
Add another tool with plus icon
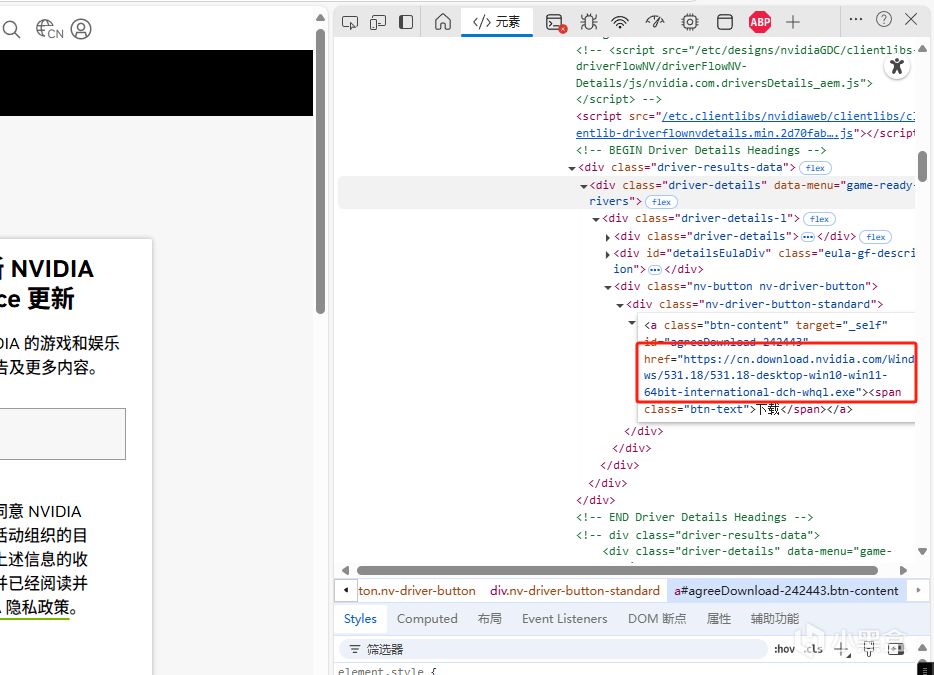792,23
